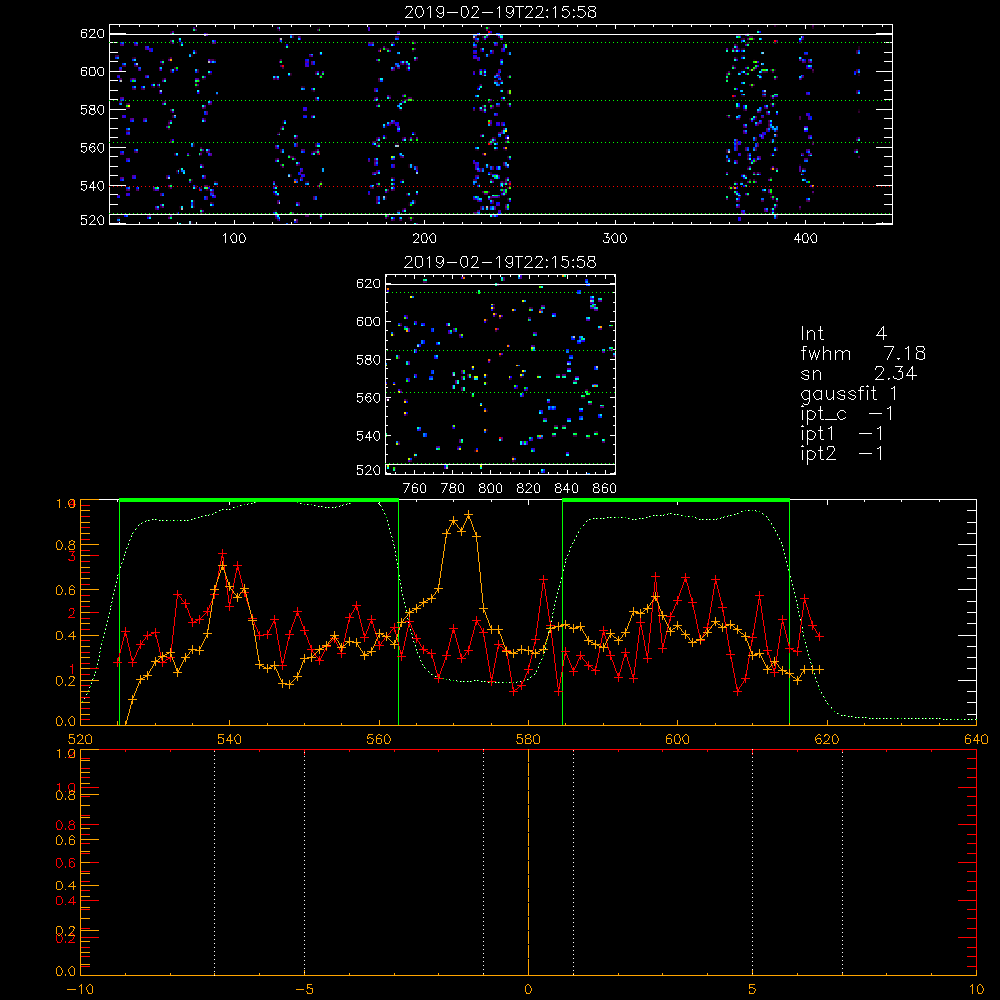Click the right thick green bar above profile plot

(x=676, y=500)
